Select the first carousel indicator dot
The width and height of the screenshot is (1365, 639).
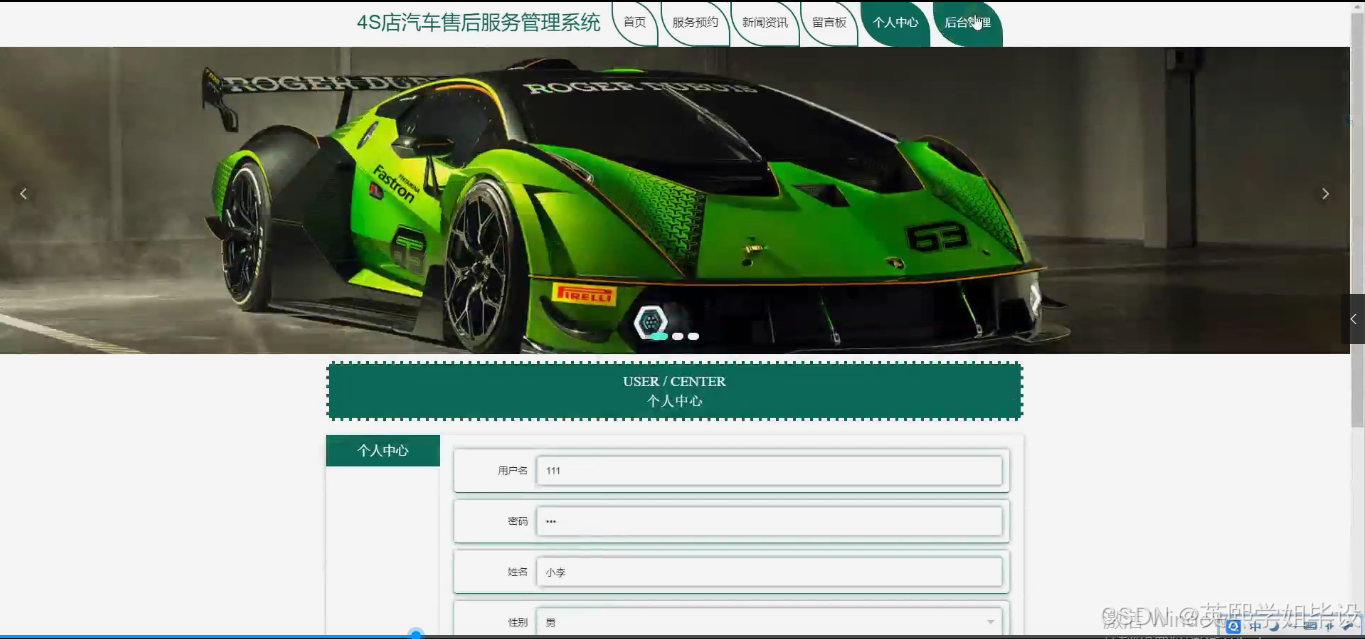pyautogui.click(x=660, y=336)
